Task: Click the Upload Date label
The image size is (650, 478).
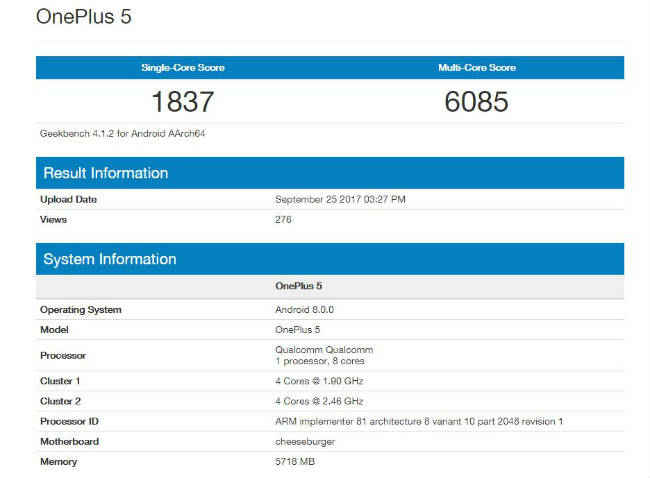Action: click(x=68, y=199)
